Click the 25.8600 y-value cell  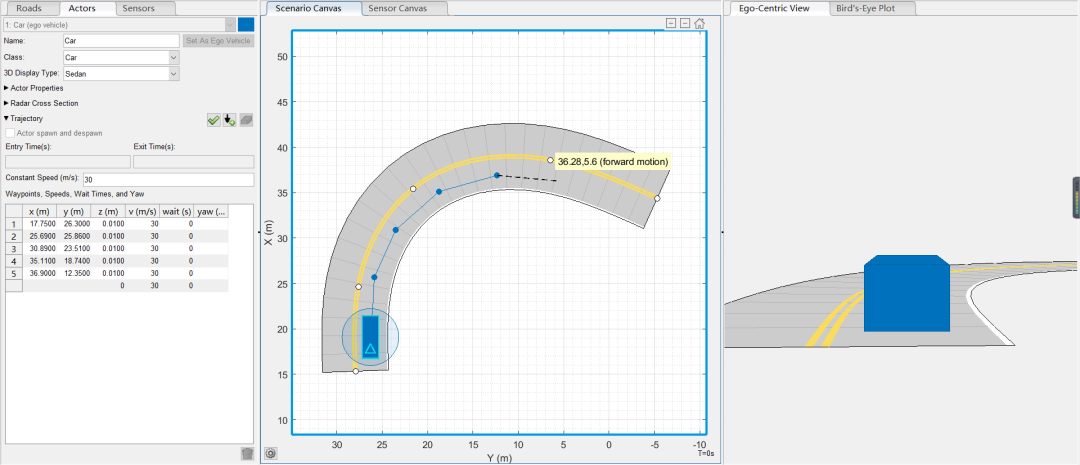(x=73, y=236)
